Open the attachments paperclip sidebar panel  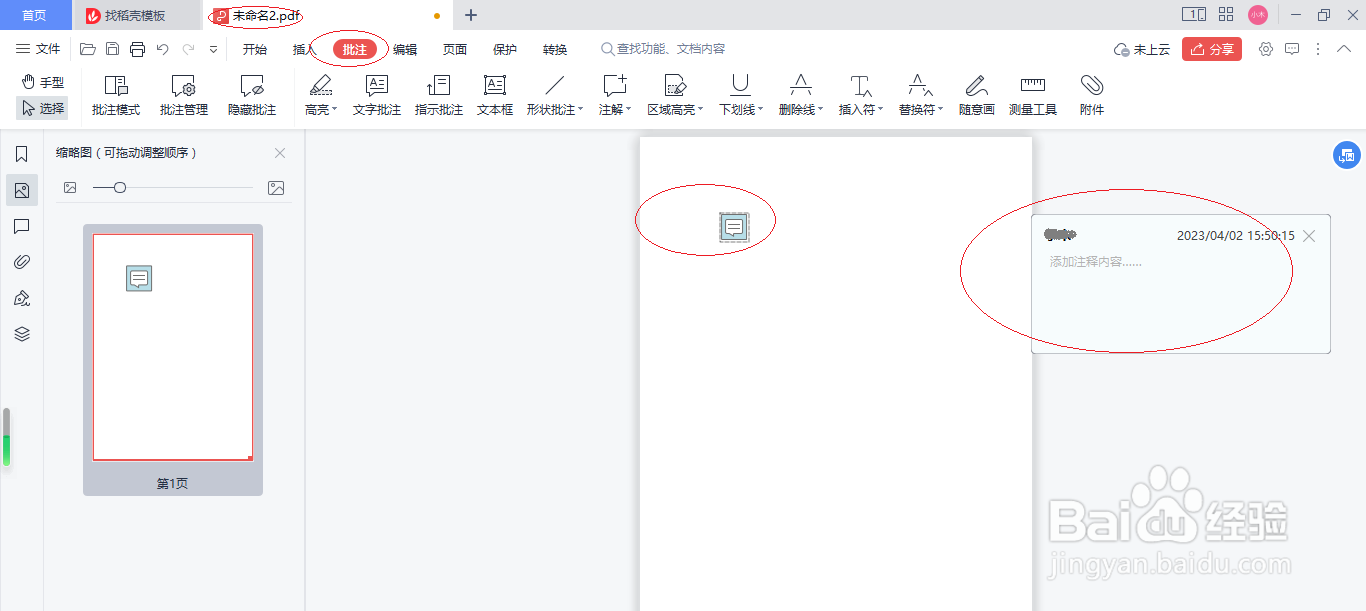(22, 262)
